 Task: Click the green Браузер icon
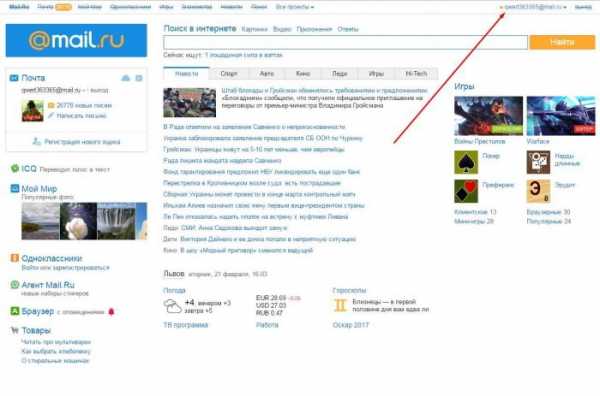click(x=15, y=311)
